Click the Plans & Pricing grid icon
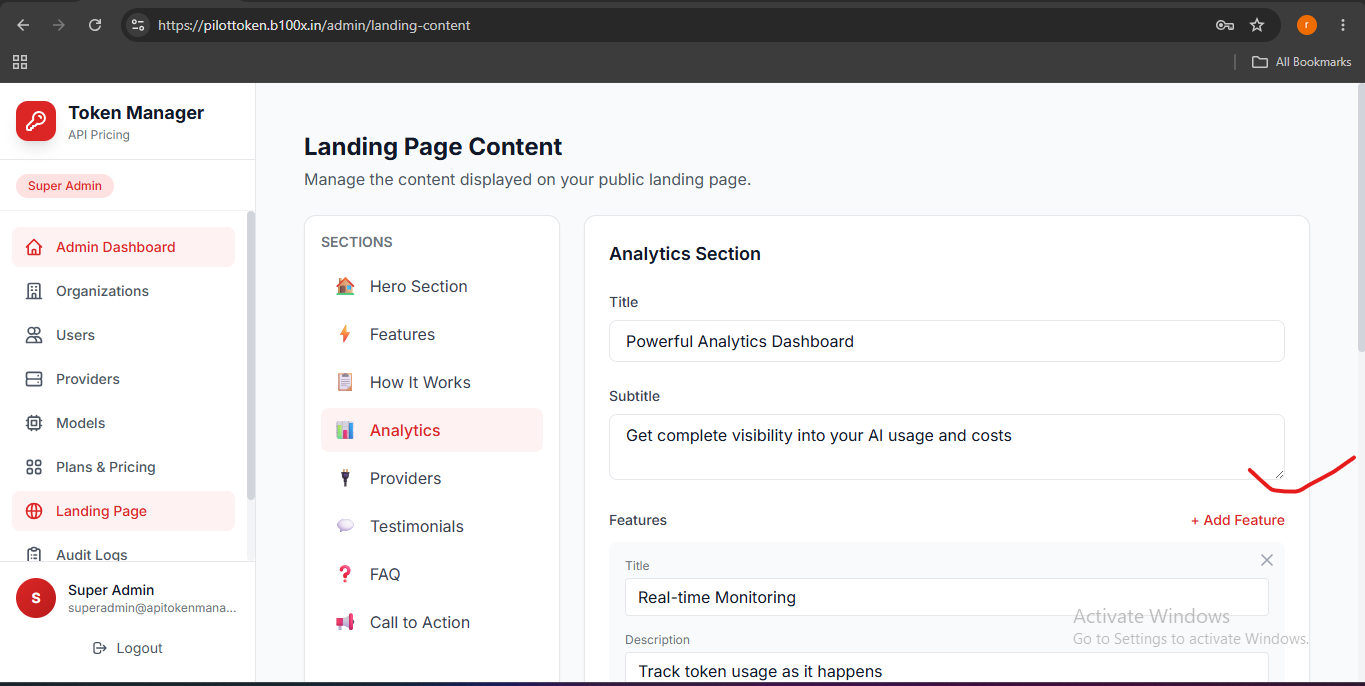This screenshot has height=686, width=1365. coord(34,467)
